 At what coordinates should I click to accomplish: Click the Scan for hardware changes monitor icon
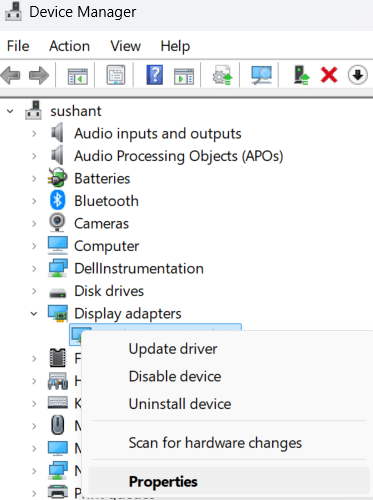[261, 75]
